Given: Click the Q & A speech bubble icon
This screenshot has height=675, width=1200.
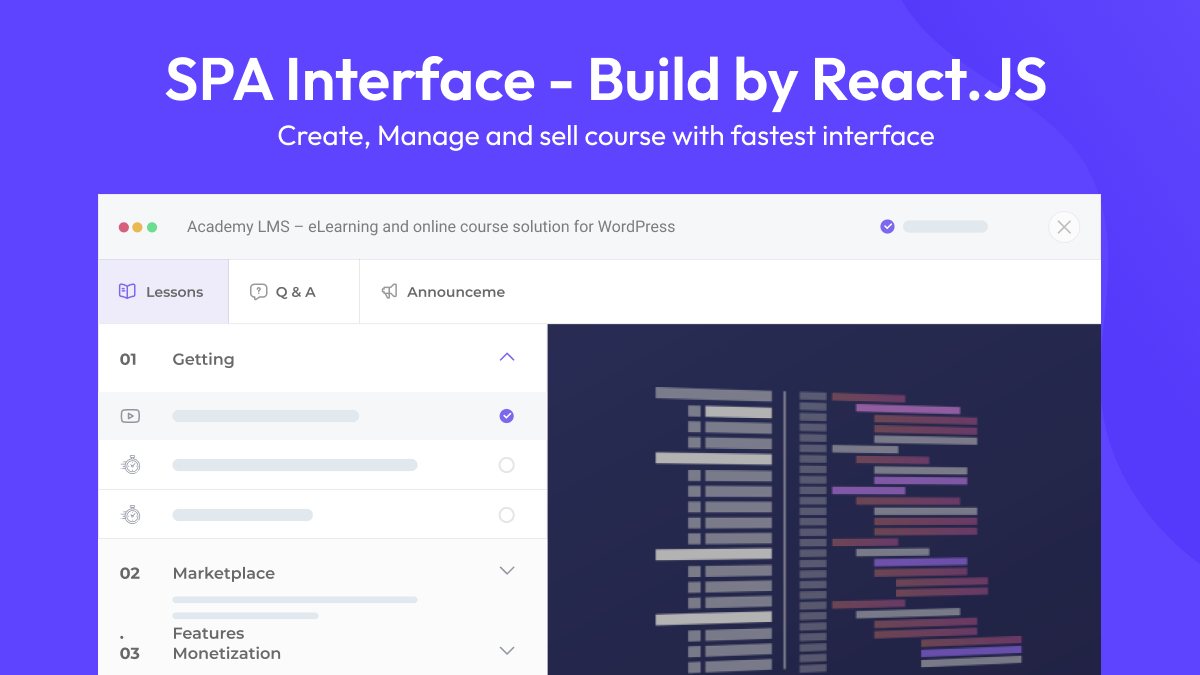Looking at the screenshot, I should point(258,292).
